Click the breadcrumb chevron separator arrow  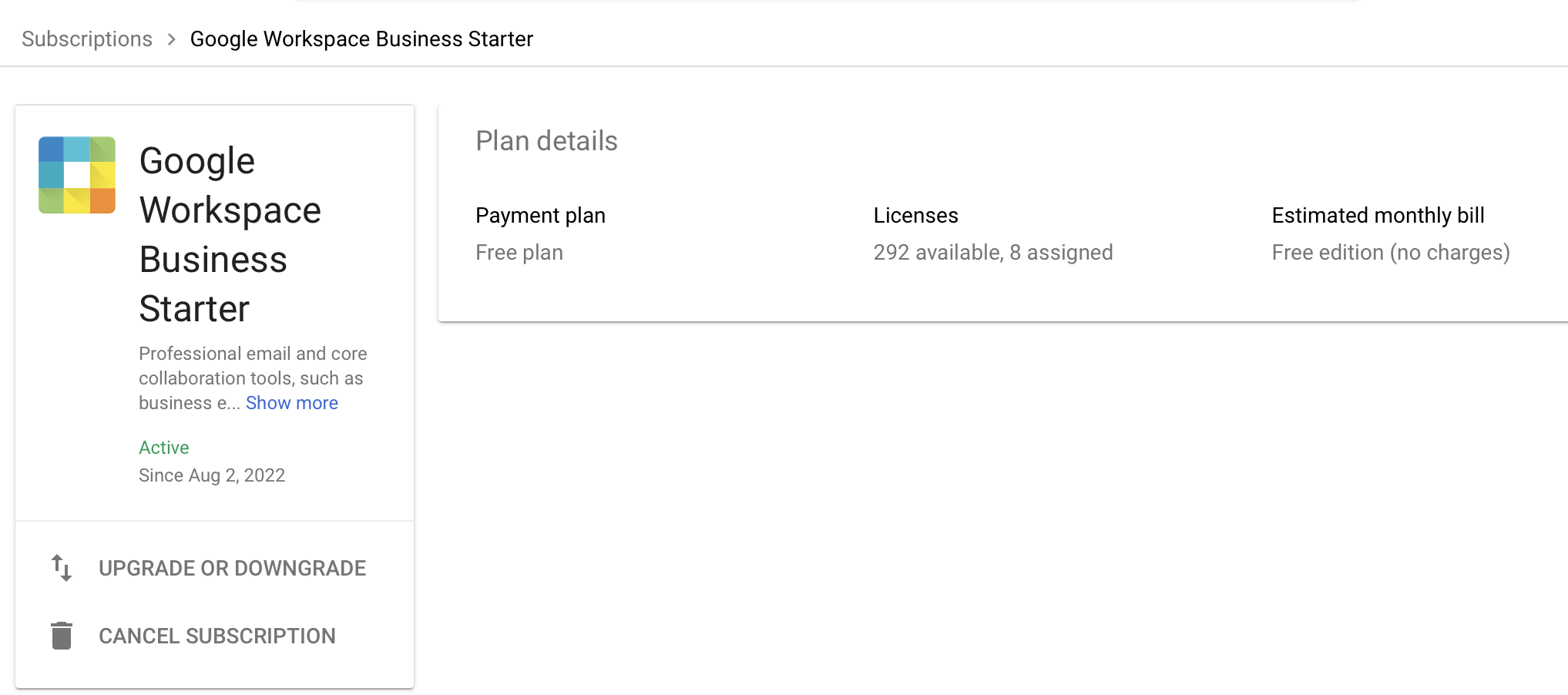tap(172, 39)
